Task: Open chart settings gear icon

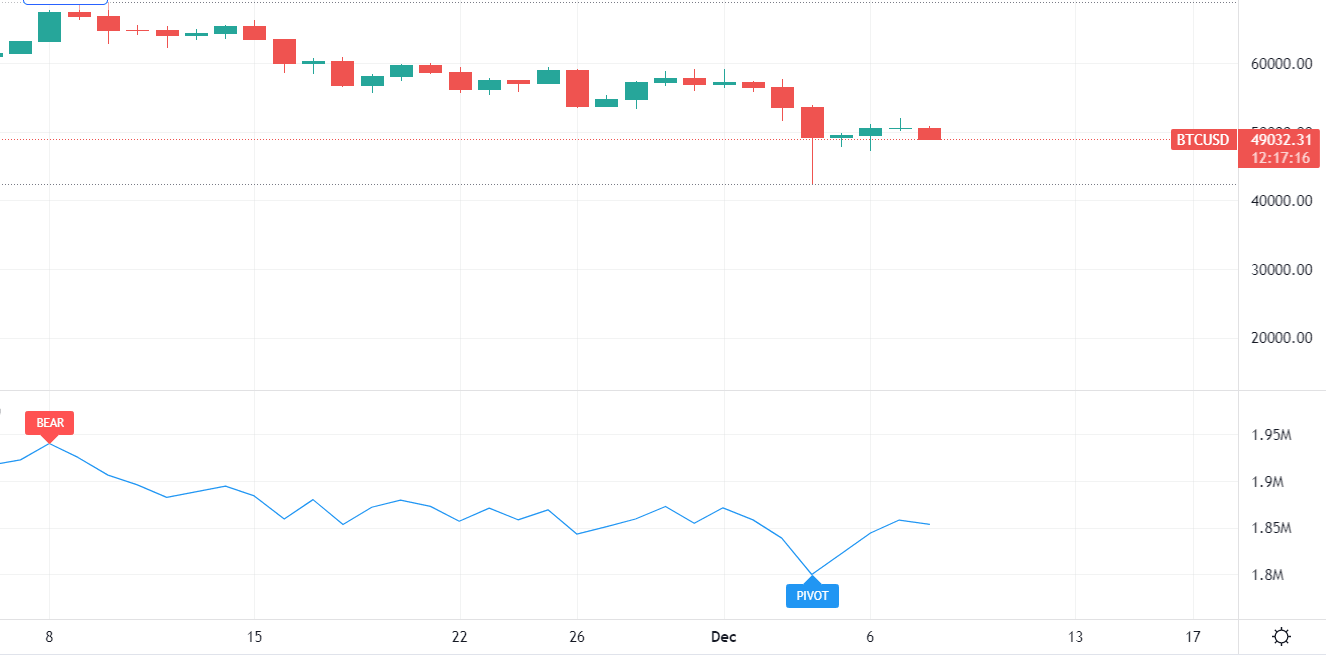Action: click(x=1281, y=637)
